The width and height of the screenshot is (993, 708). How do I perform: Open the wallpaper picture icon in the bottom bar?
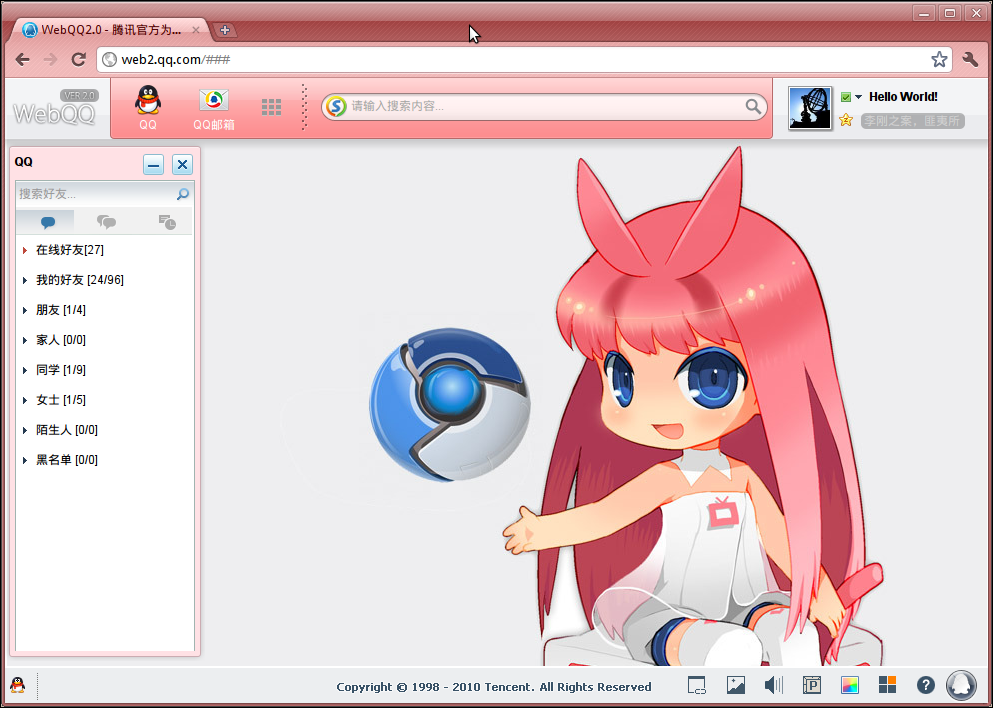[x=736, y=685]
